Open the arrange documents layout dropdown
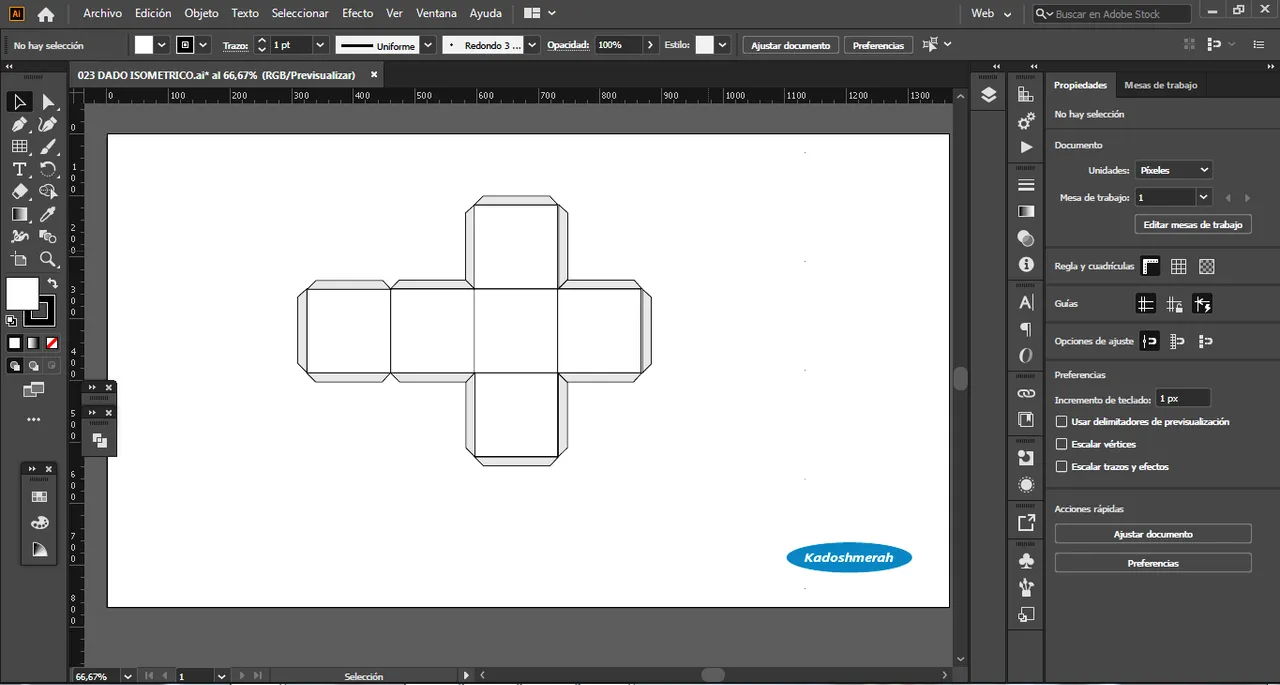 pyautogui.click(x=540, y=14)
